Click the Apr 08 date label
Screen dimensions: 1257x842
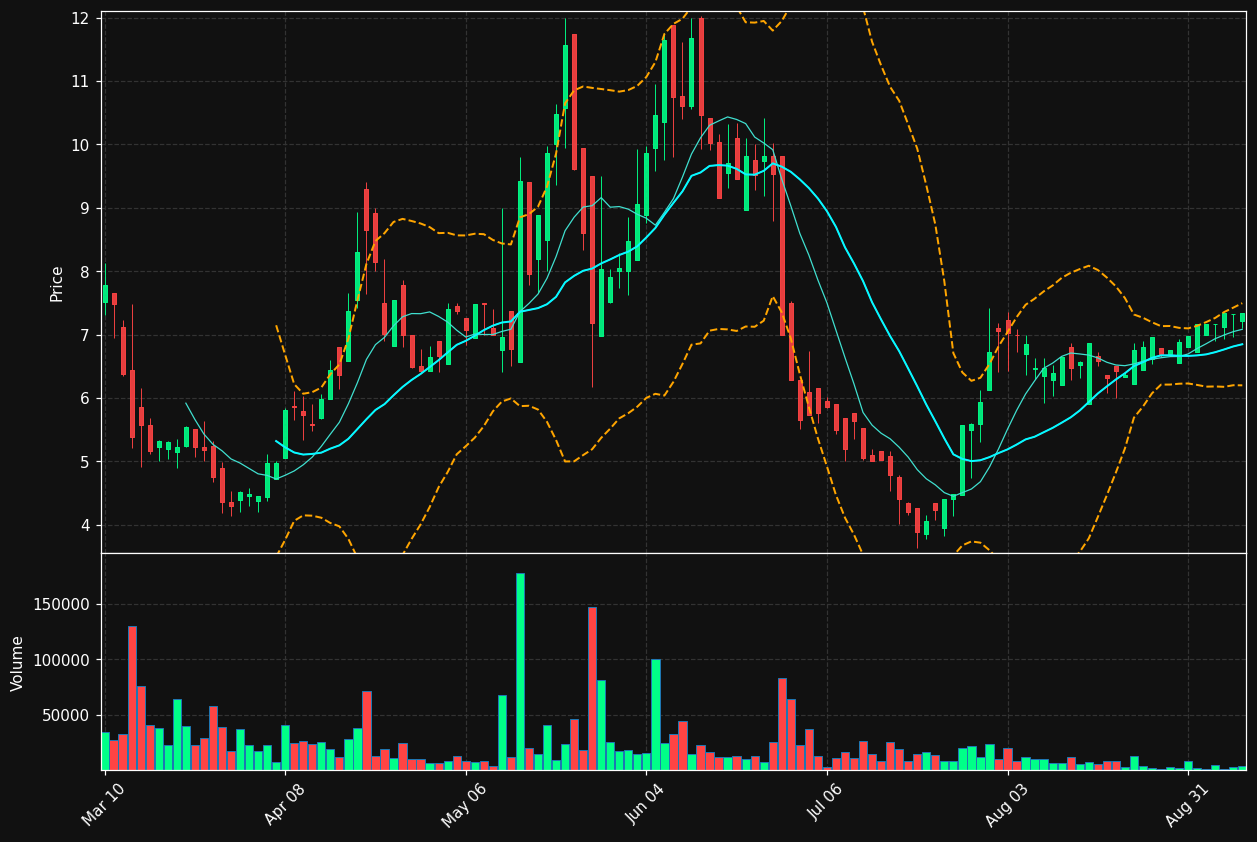tap(284, 804)
